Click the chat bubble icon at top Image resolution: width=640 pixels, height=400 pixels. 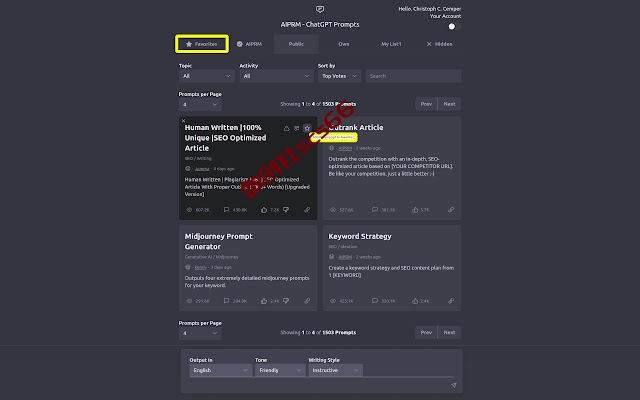pyautogui.click(x=320, y=9)
